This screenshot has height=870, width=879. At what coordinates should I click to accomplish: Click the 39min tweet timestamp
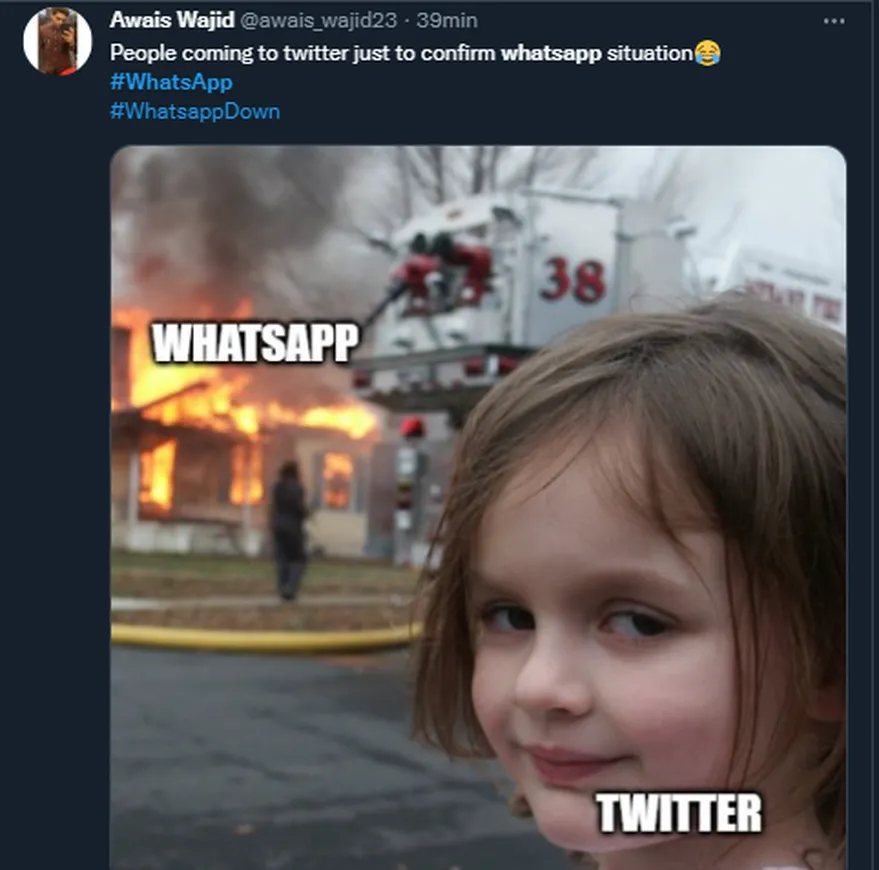click(446, 20)
